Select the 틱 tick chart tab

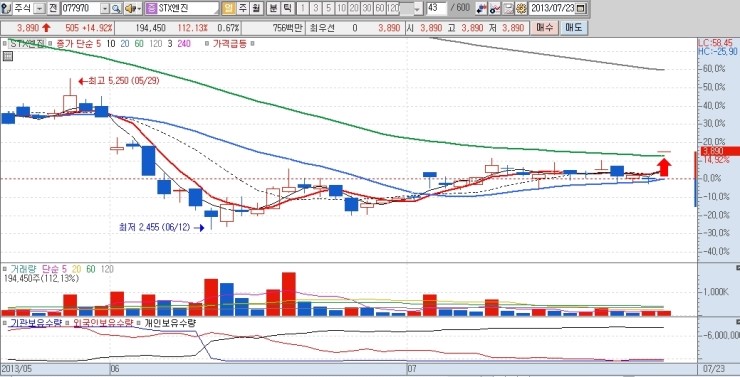coord(287,8)
